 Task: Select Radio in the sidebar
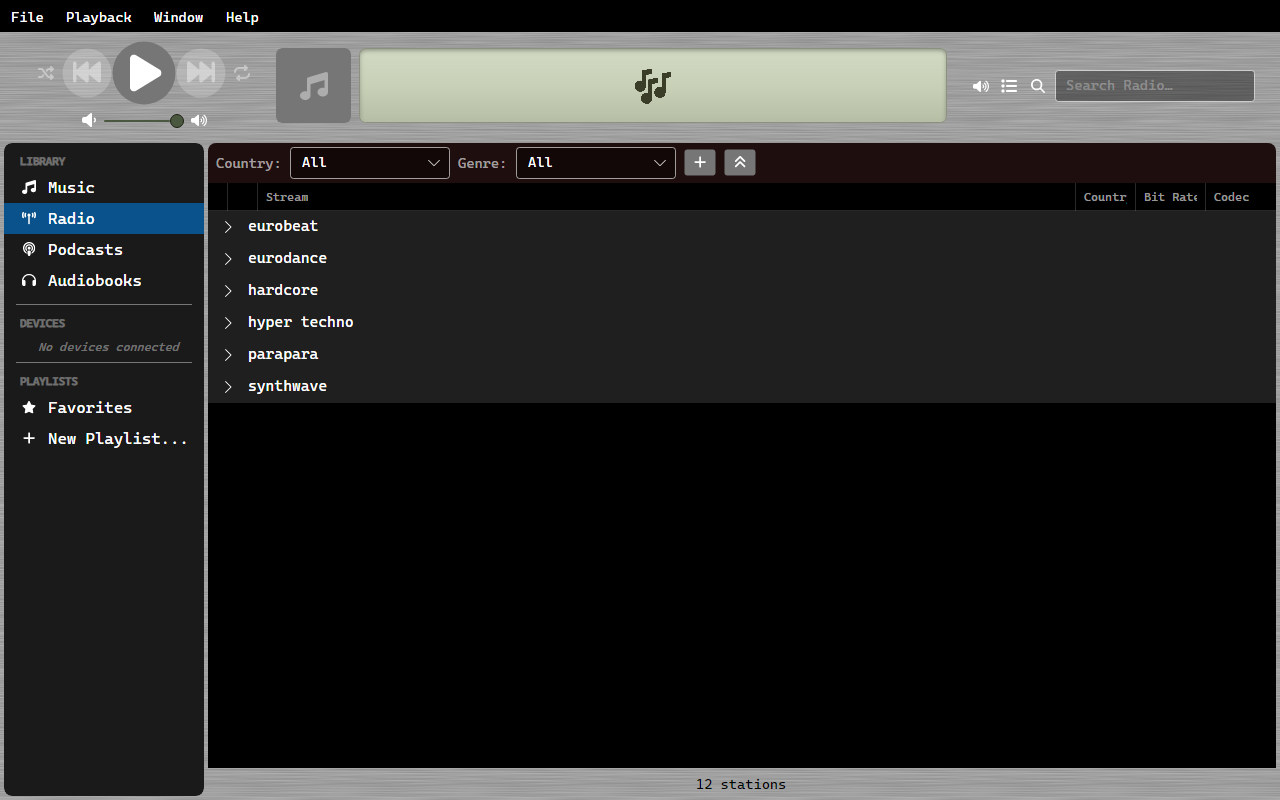click(x=104, y=219)
